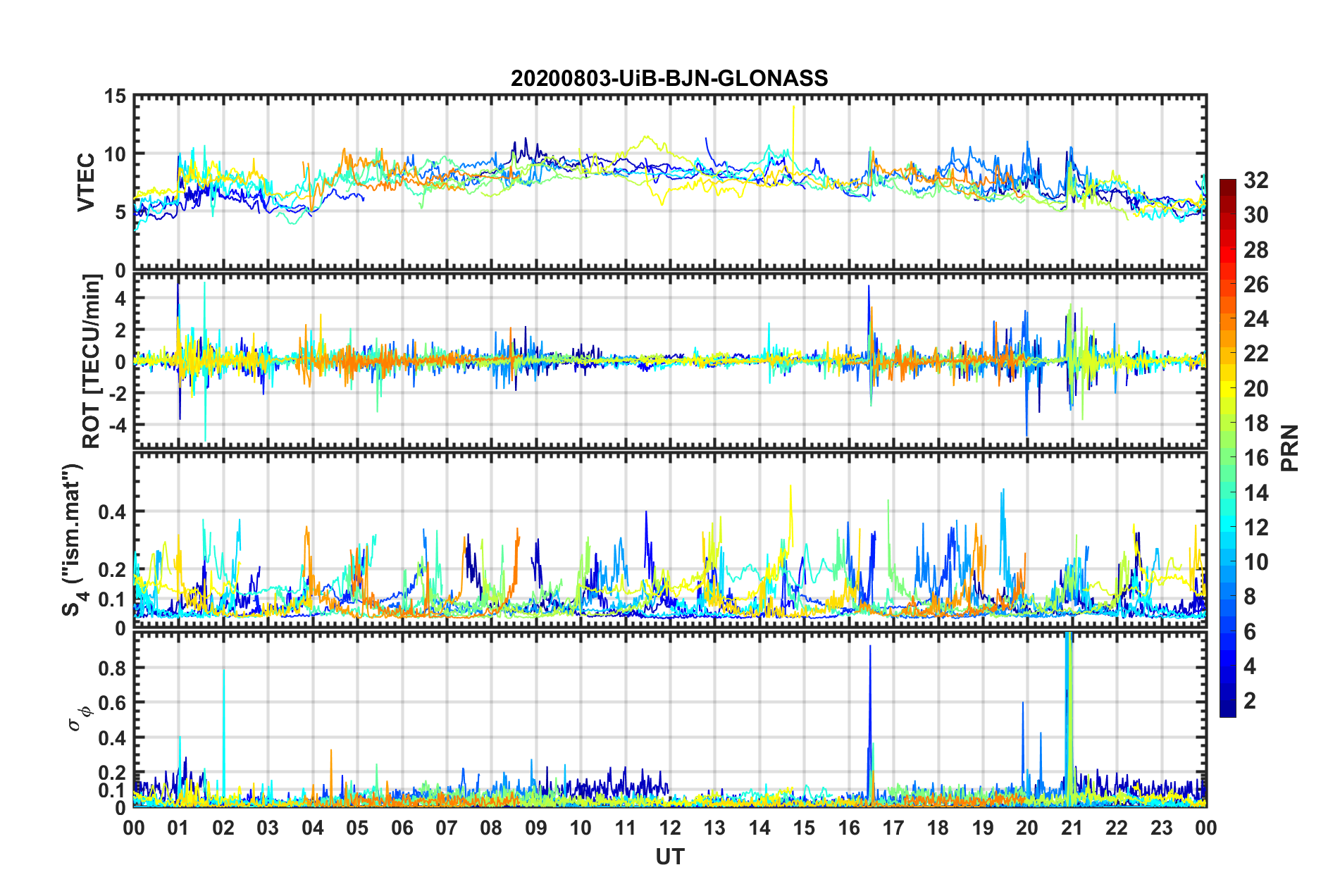Click the S4 ("ism.mat") axis label

pos(73,540)
